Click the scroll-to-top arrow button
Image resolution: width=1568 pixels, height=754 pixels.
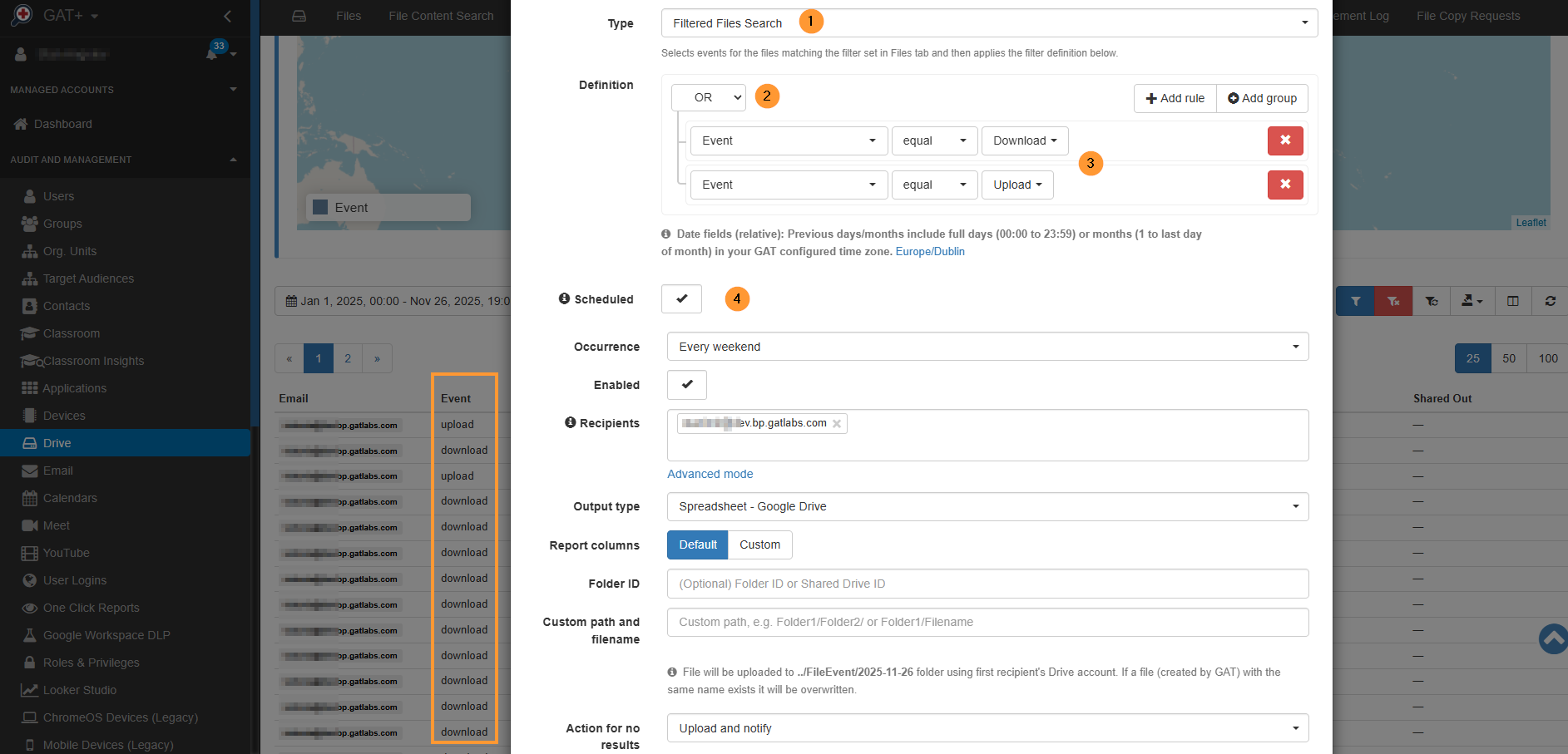[1552, 638]
